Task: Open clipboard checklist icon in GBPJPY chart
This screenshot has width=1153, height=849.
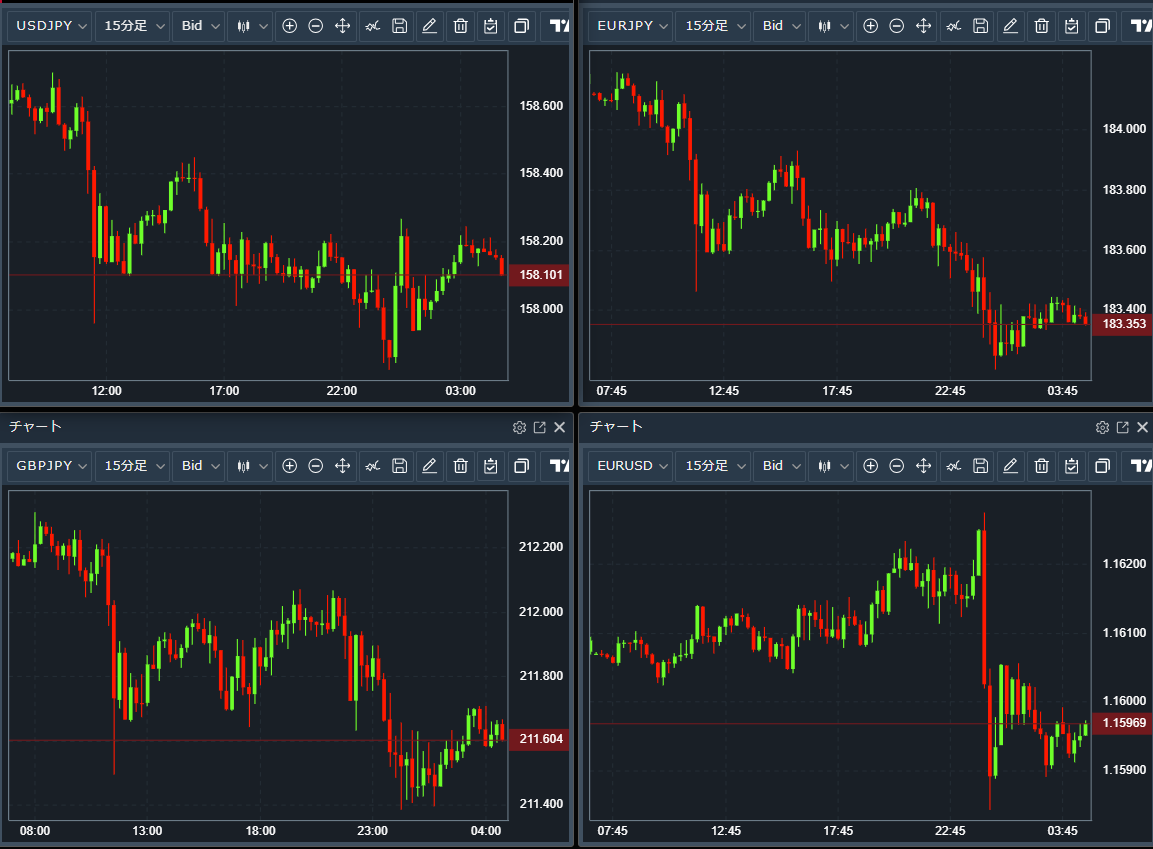Action: [490, 466]
